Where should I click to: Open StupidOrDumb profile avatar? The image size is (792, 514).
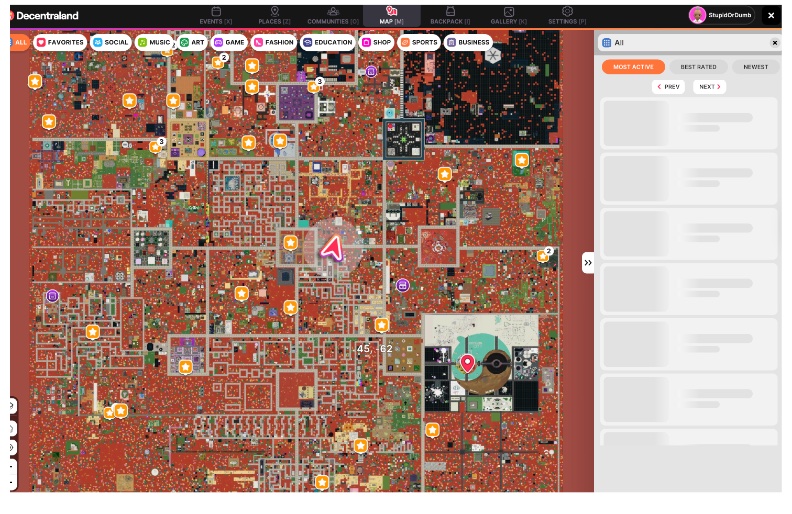tap(697, 15)
